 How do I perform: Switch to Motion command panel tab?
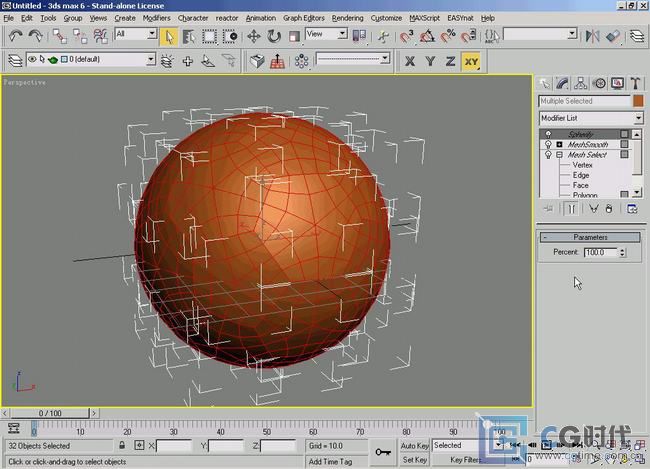599,84
